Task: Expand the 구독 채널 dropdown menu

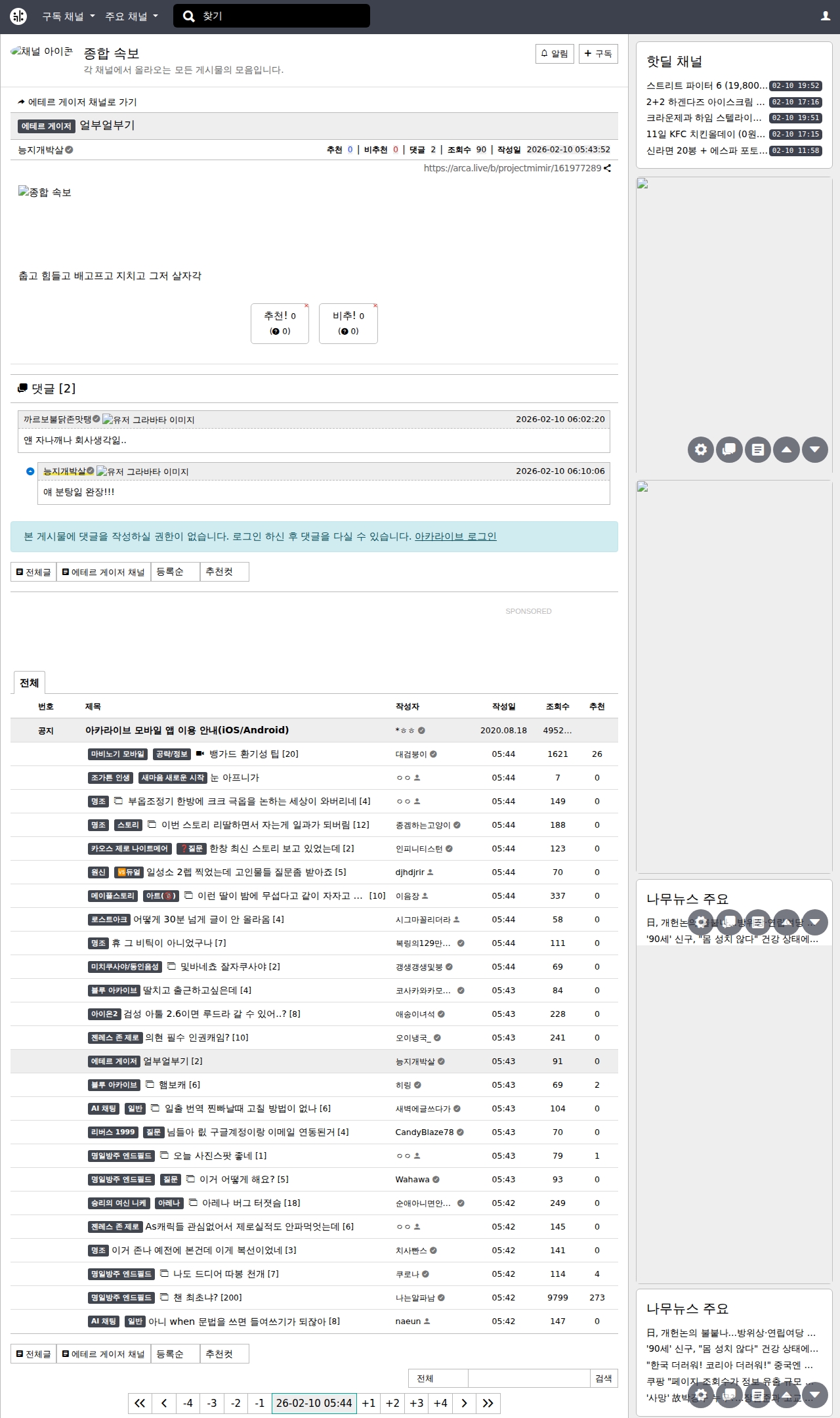Action: [68, 16]
